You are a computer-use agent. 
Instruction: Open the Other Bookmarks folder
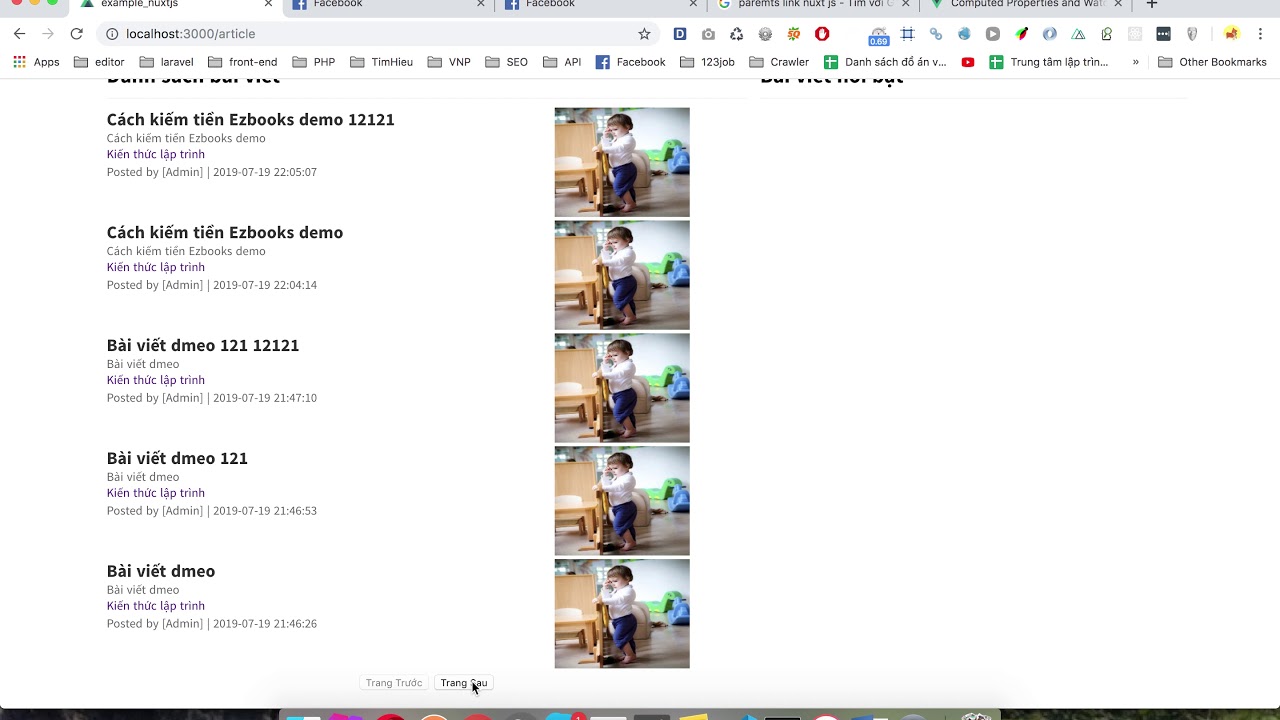click(1212, 62)
